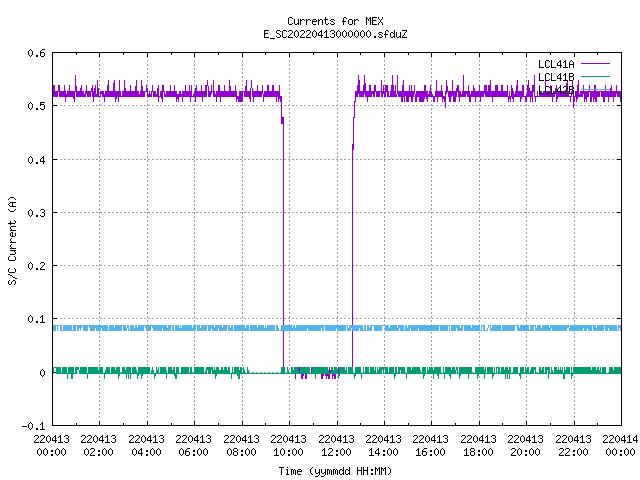The width and height of the screenshot is (640, 480).
Task: Click the y-axis label 'S/C Current (A)'
Action: 12,240
